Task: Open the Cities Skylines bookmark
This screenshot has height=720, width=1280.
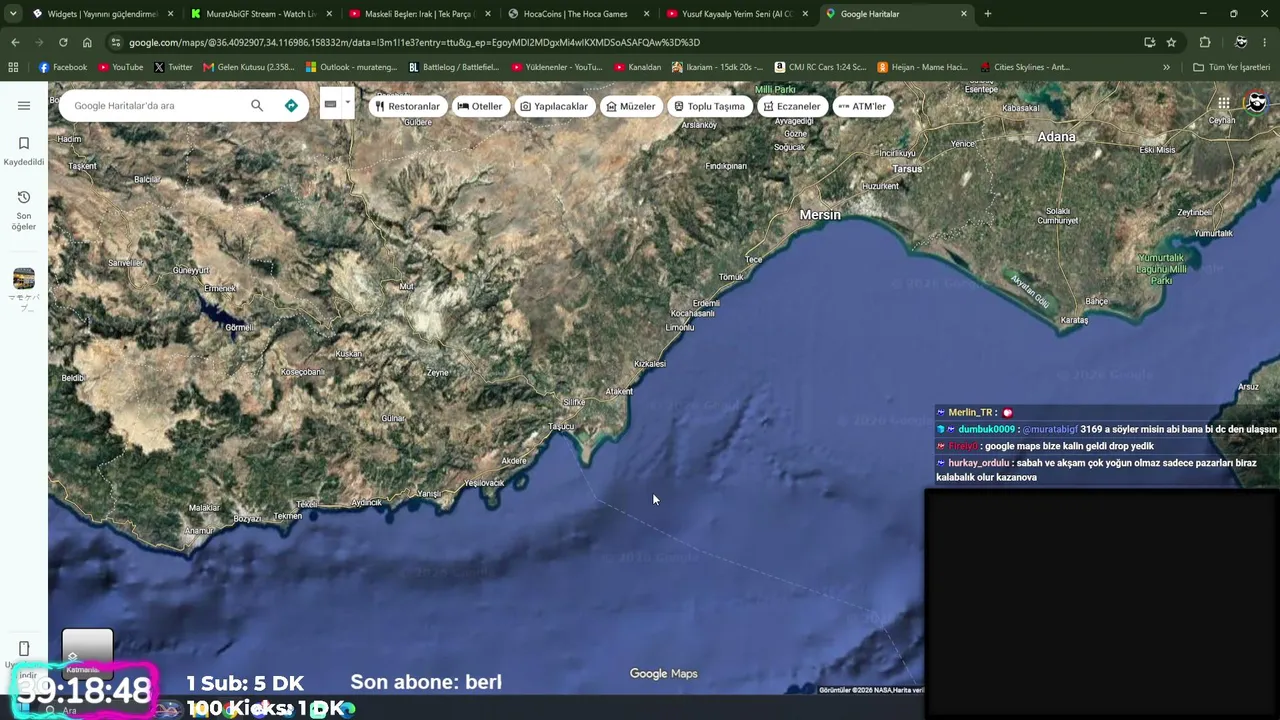Action: [1025, 67]
